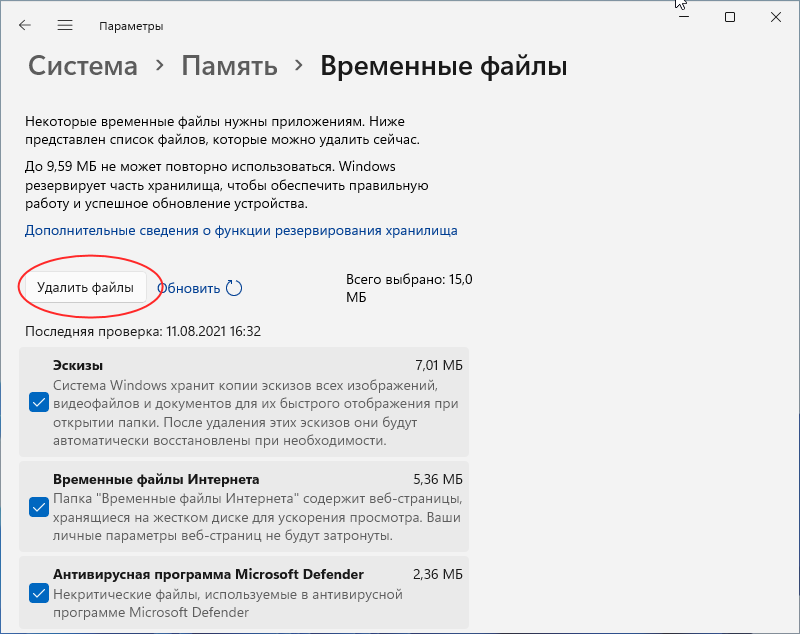
Task: Click the 7,01 МБ size label
Action: coord(438,365)
